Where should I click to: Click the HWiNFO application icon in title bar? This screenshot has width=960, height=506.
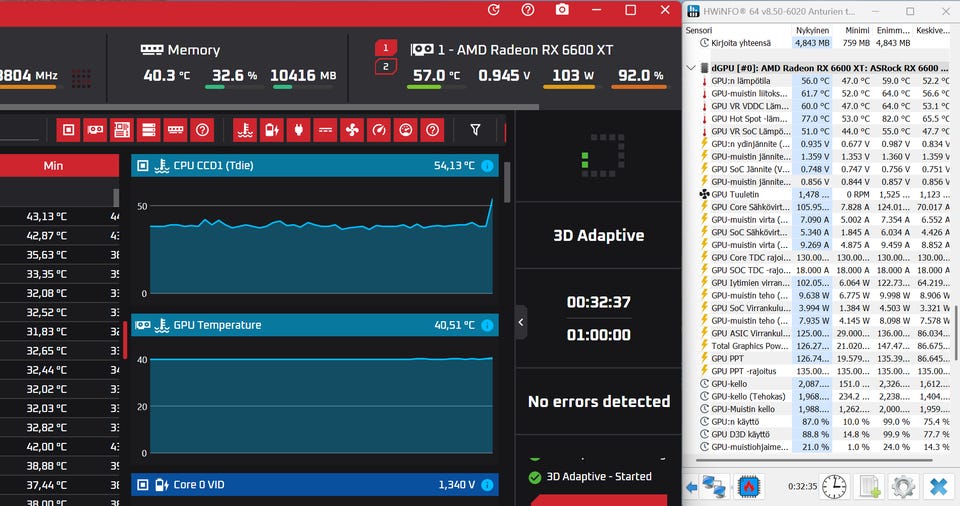tap(694, 11)
